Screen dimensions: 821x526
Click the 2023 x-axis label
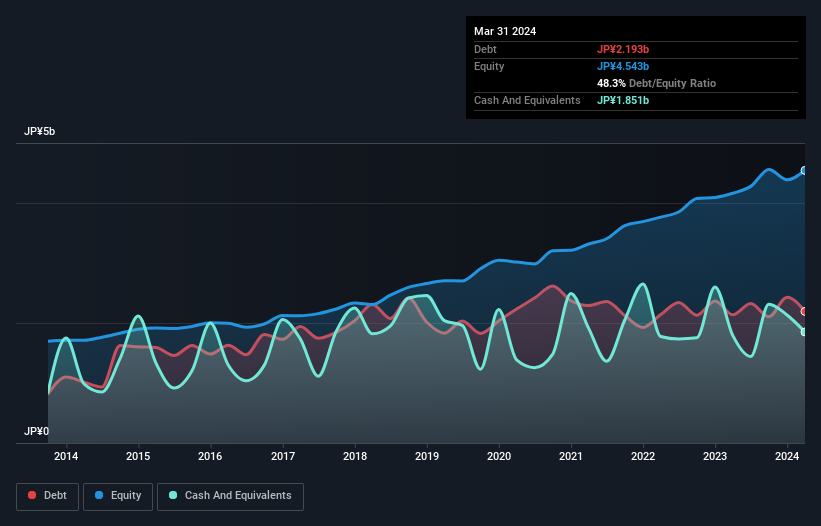point(715,456)
